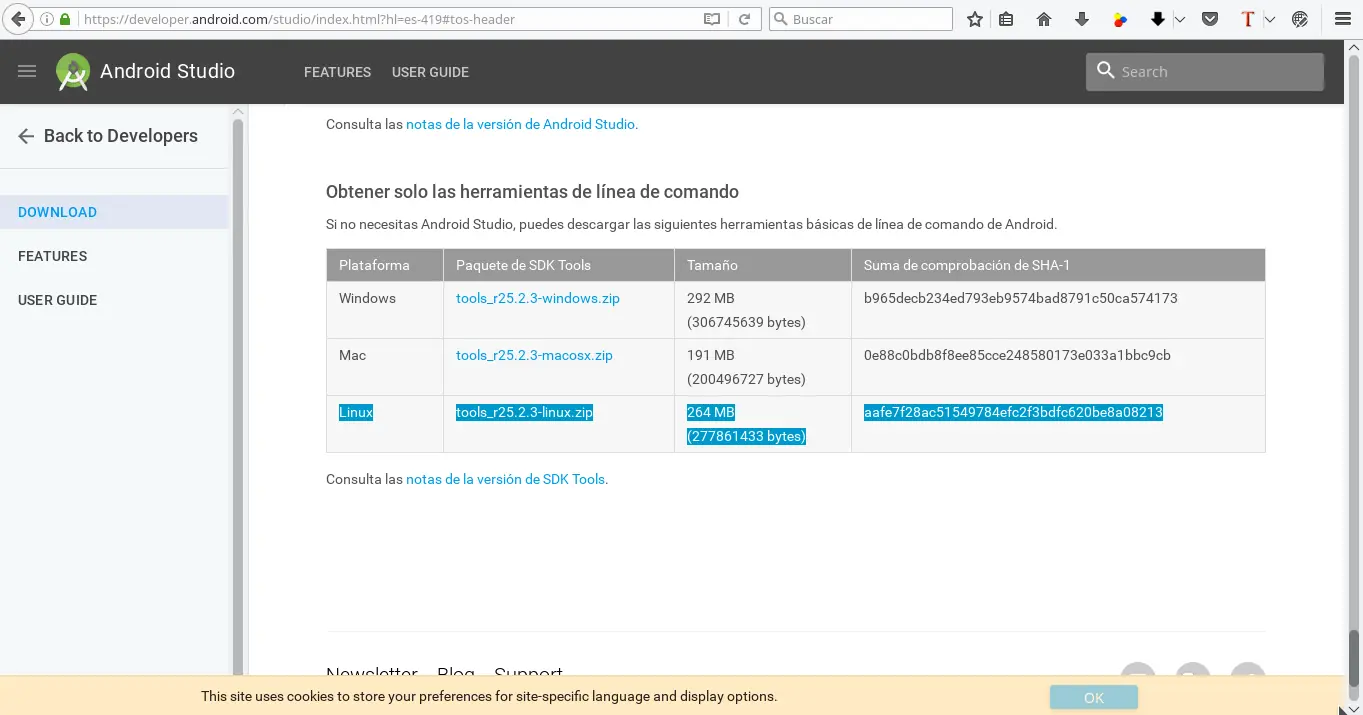Download tools_r25.2.3-macosx.zip

(x=534, y=355)
